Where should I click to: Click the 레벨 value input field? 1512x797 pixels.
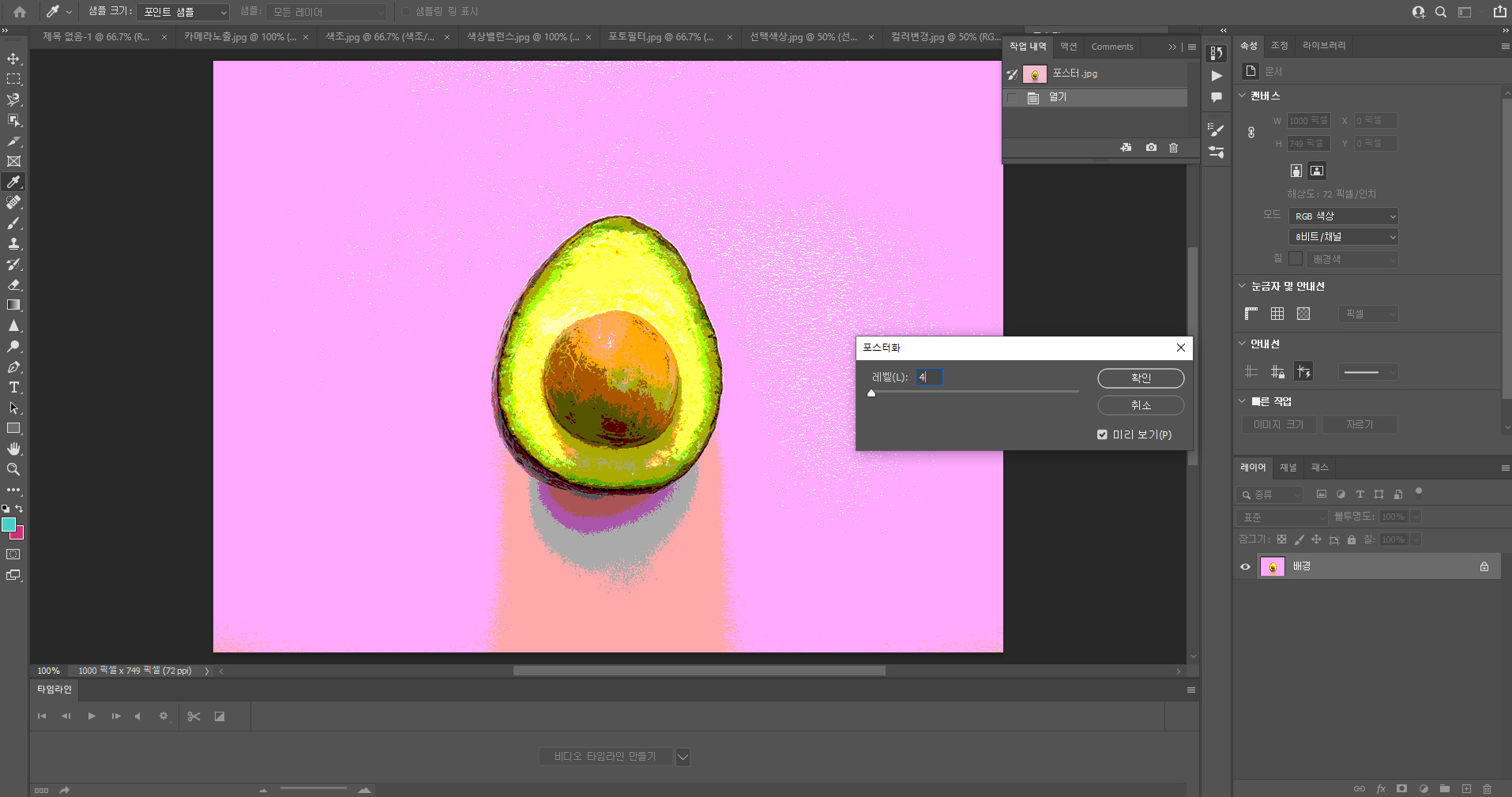click(x=929, y=378)
